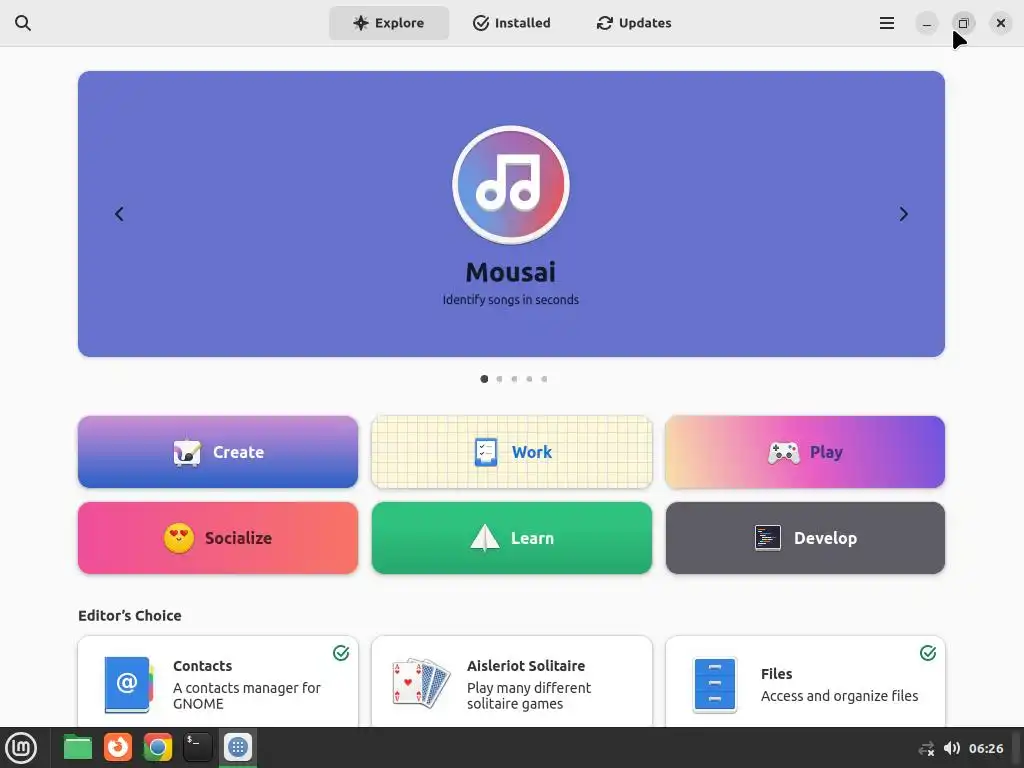Open the clock showing 06:26

point(985,748)
